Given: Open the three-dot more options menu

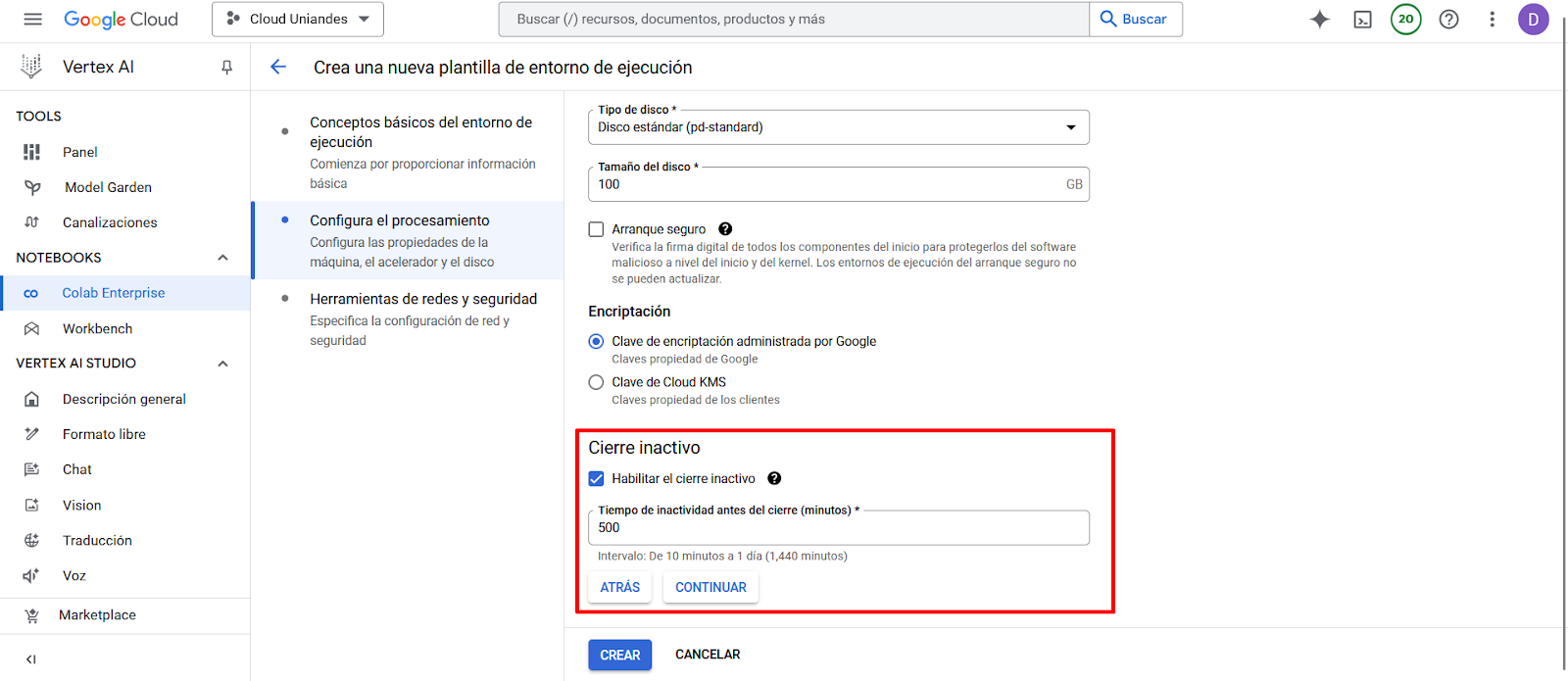Looking at the screenshot, I should click(1492, 19).
